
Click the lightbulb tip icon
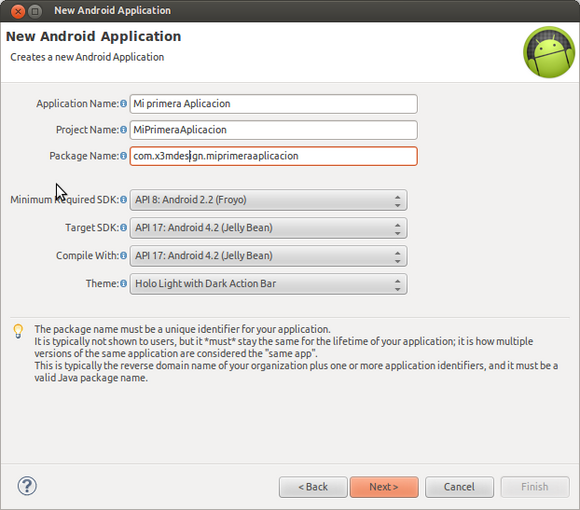point(18,331)
